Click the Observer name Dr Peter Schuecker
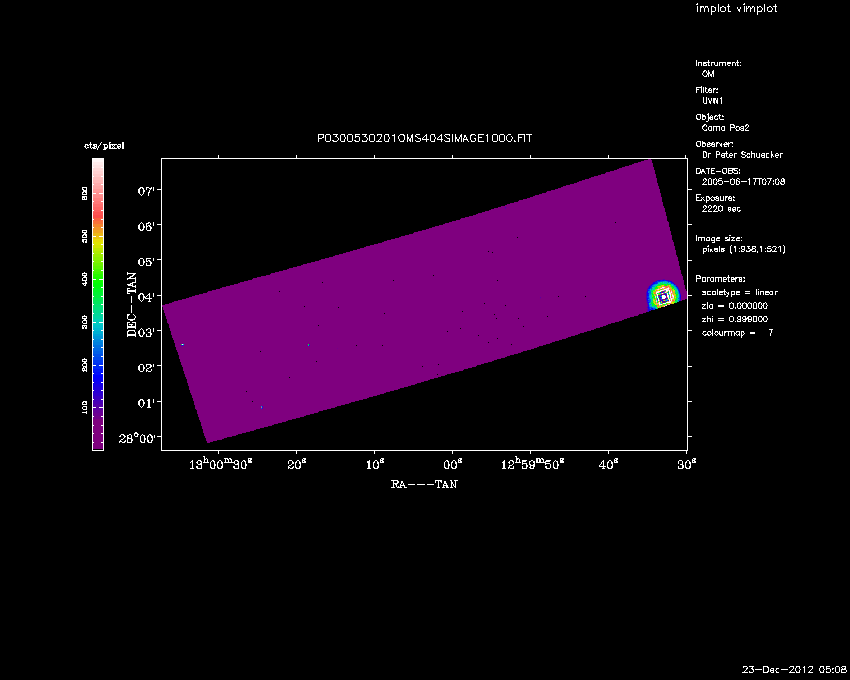Screen dimensions: 850x680 pyautogui.click(x=744, y=154)
